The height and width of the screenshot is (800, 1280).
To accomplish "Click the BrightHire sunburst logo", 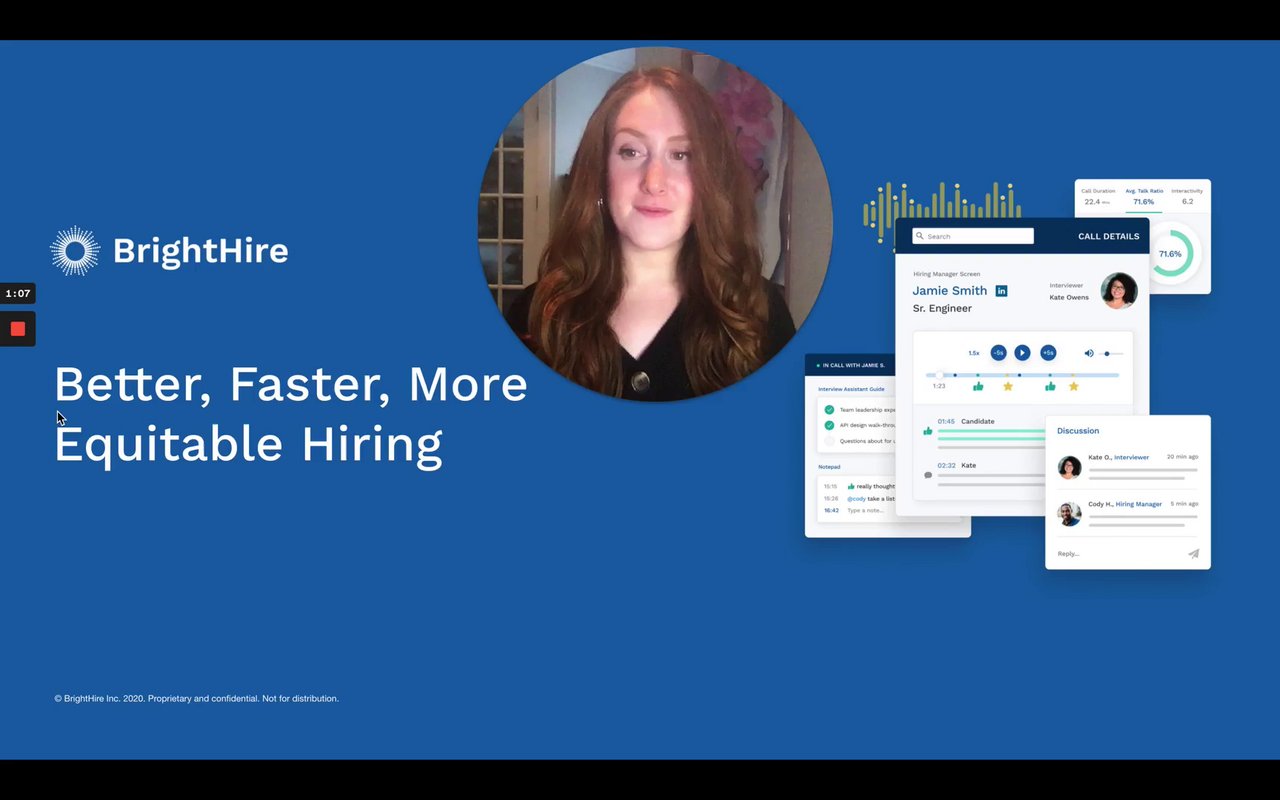I will [x=75, y=251].
